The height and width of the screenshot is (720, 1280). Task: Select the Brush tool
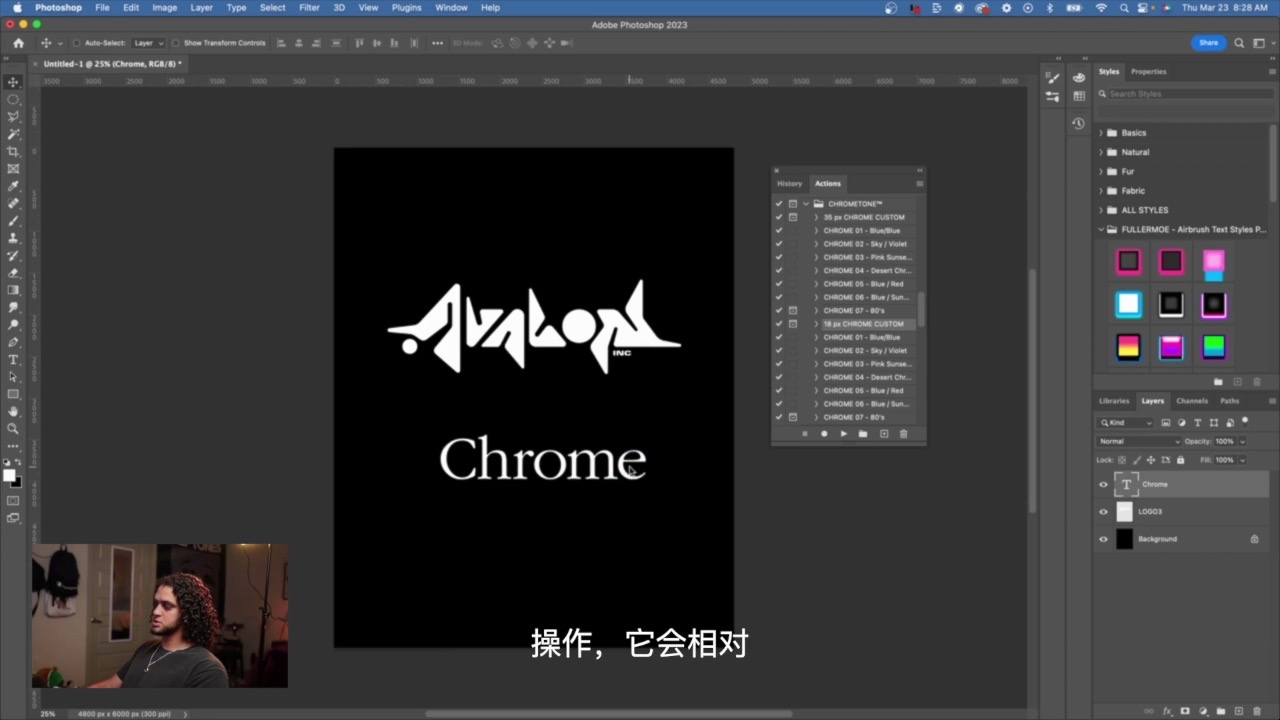tap(13, 221)
